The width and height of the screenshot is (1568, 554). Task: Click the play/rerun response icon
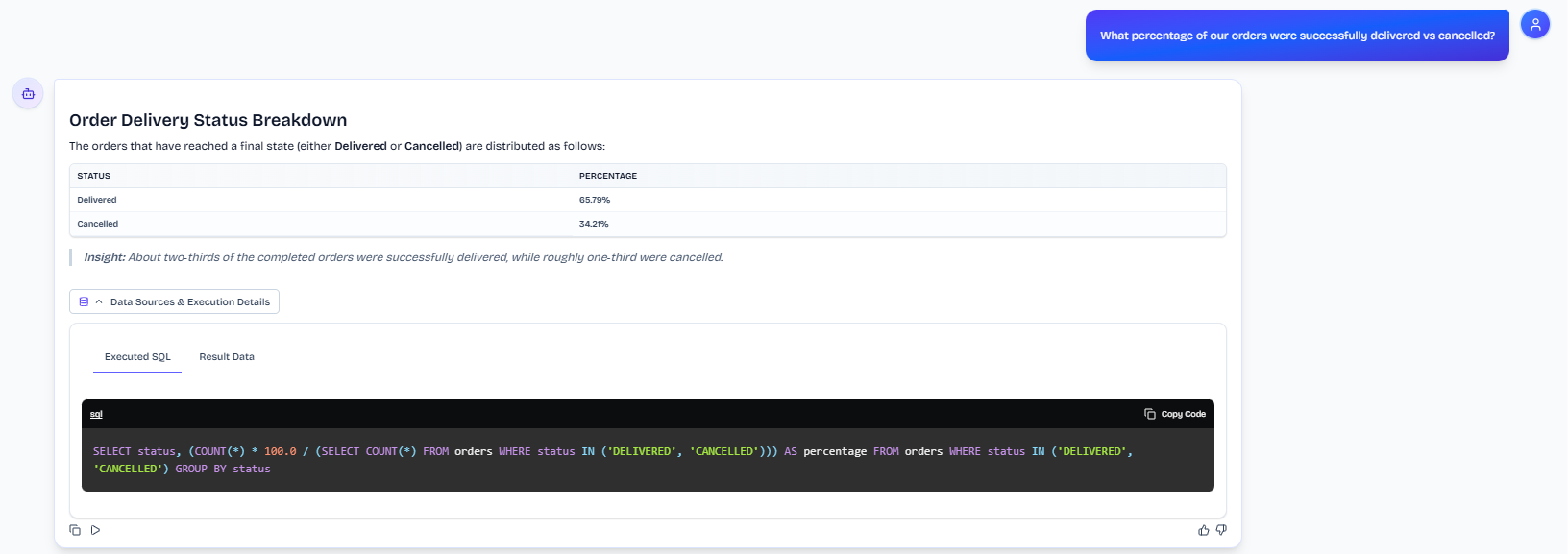tap(95, 530)
